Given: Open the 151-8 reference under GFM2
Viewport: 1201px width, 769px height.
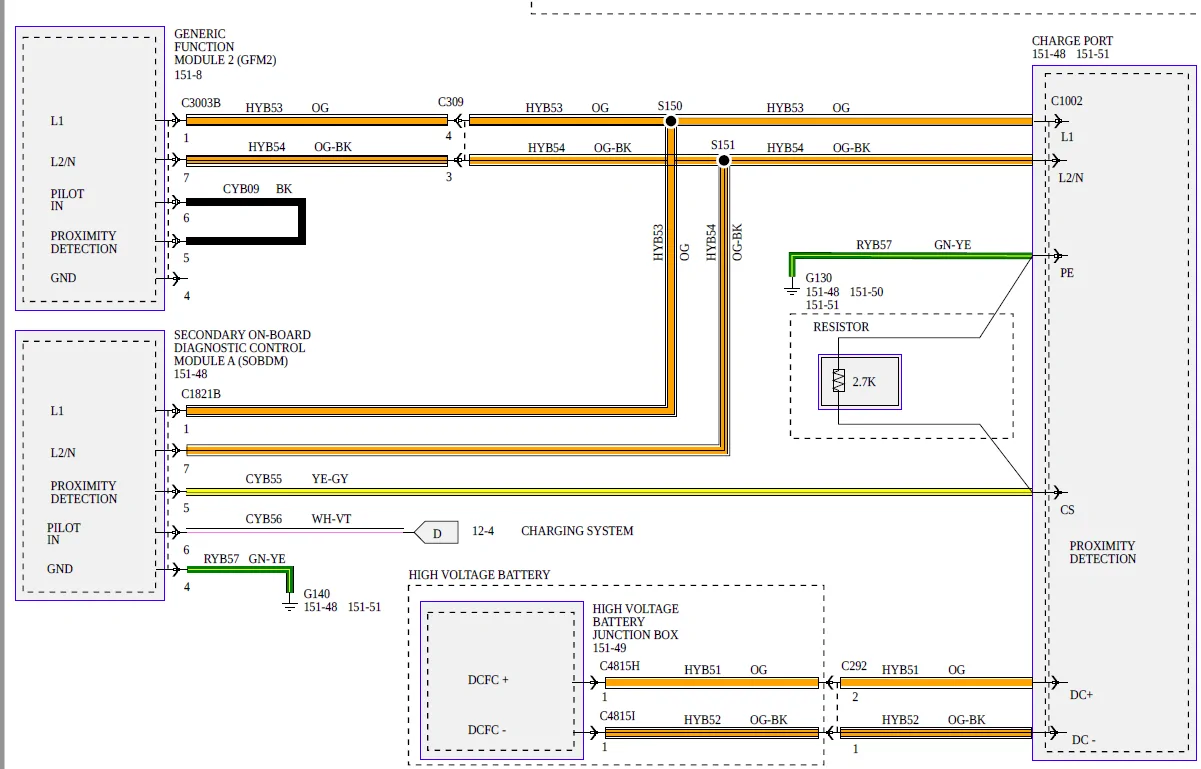Looking at the screenshot, I should point(188,74).
